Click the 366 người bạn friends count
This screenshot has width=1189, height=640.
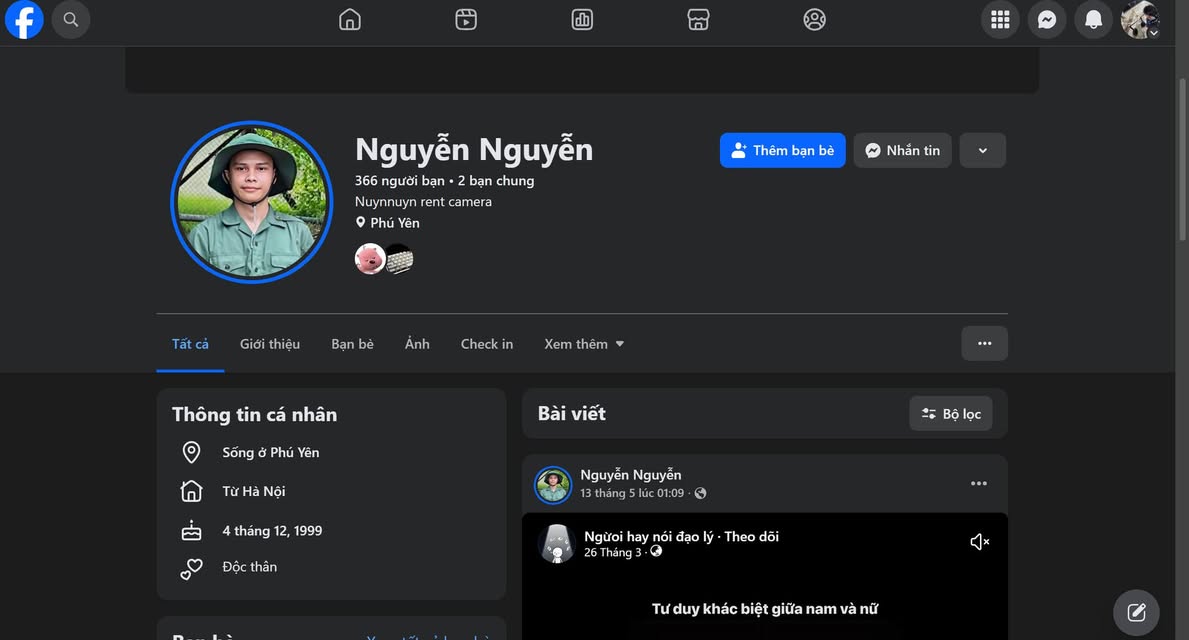point(400,180)
